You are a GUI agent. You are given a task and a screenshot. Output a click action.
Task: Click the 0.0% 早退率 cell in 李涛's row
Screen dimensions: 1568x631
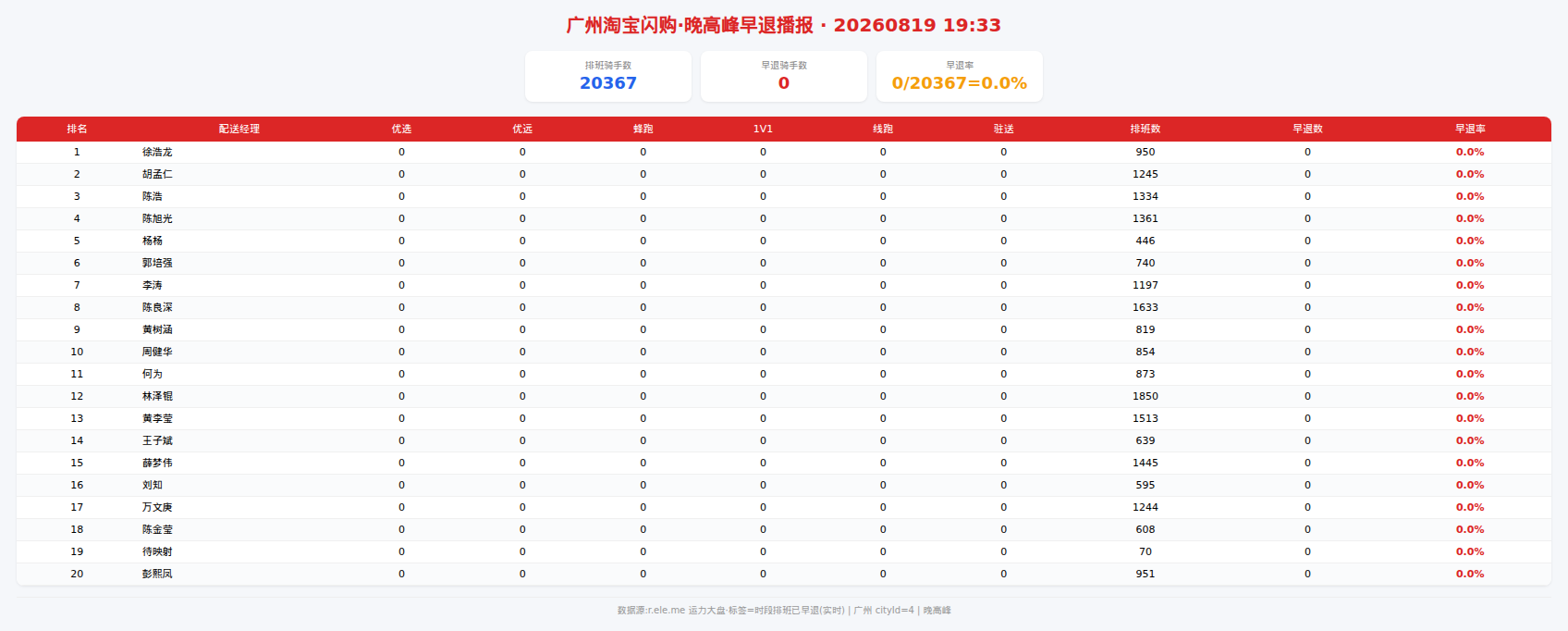(x=1470, y=285)
